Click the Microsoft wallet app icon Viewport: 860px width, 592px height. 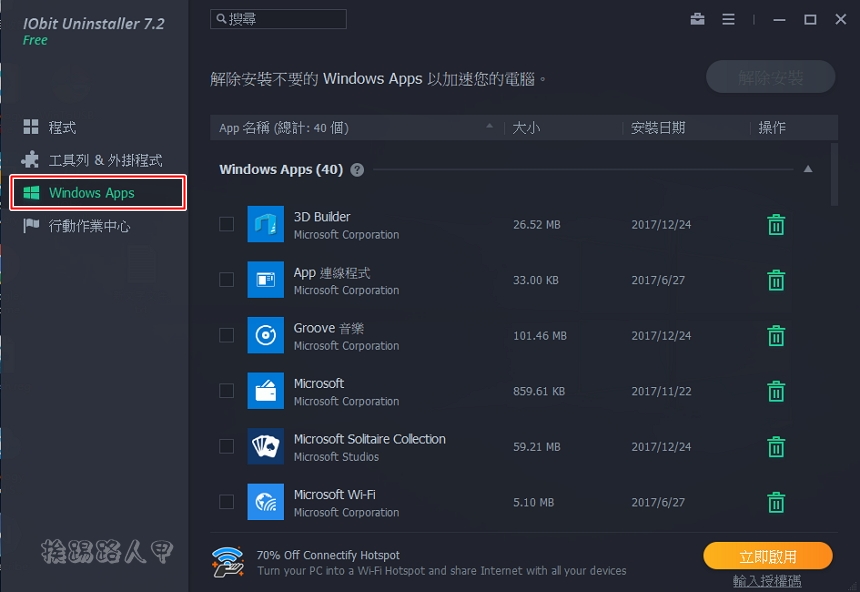(x=265, y=391)
